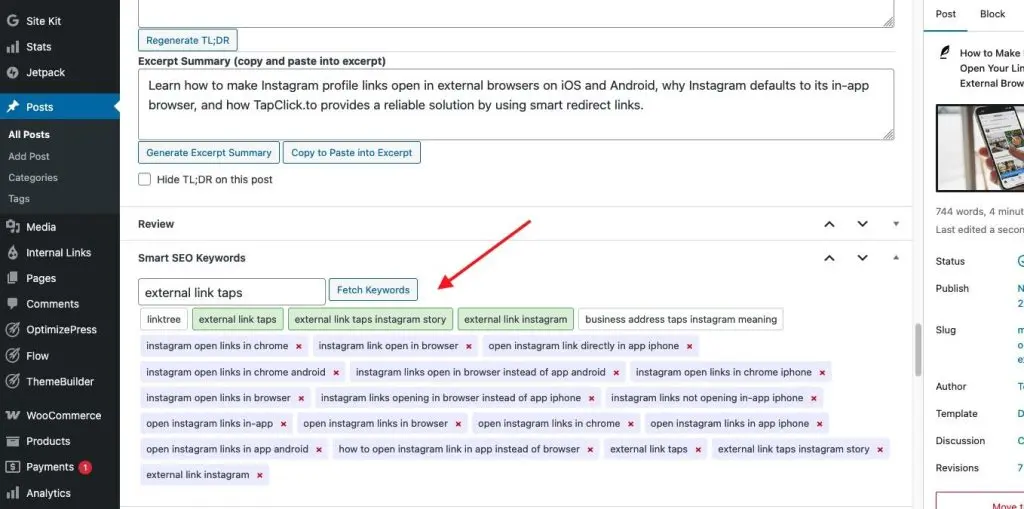Screen dimensions: 1024x509
Task: Move Smart SEO Keywords panel up
Action: tap(829, 258)
